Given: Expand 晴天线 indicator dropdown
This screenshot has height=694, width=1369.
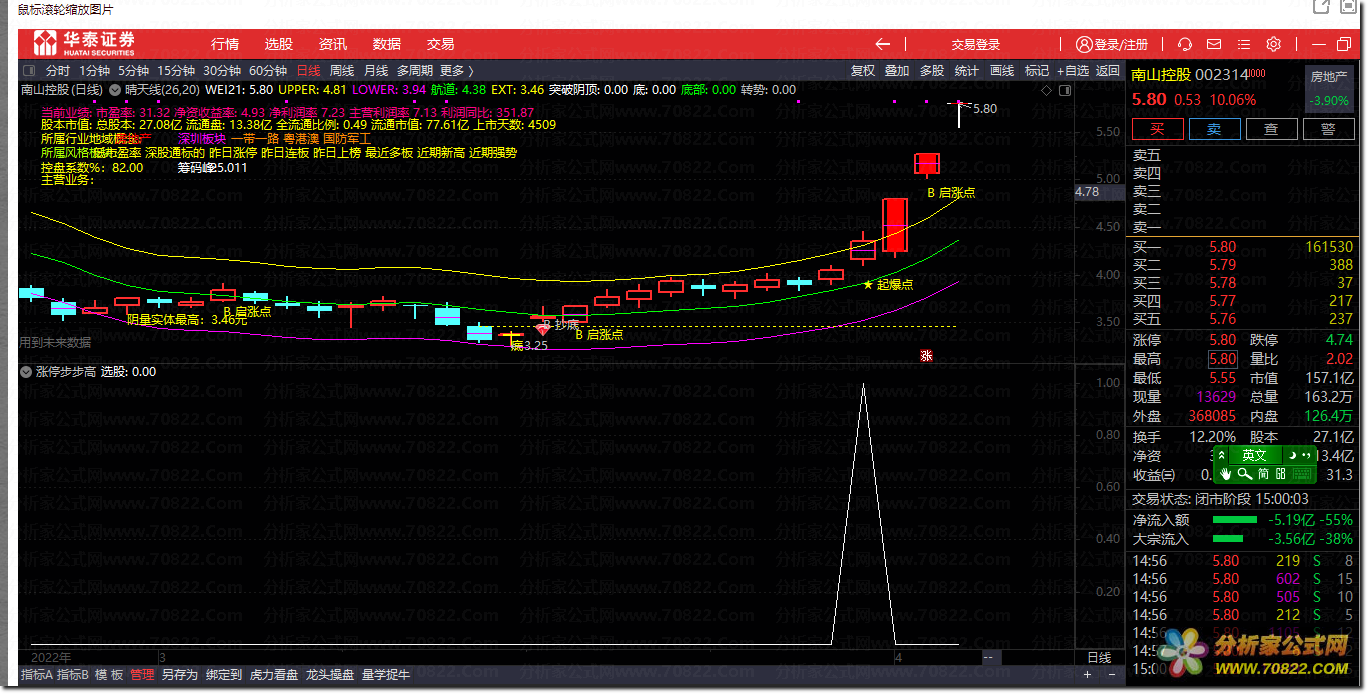Looking at the screenshot, I should [x=113, y=89].
